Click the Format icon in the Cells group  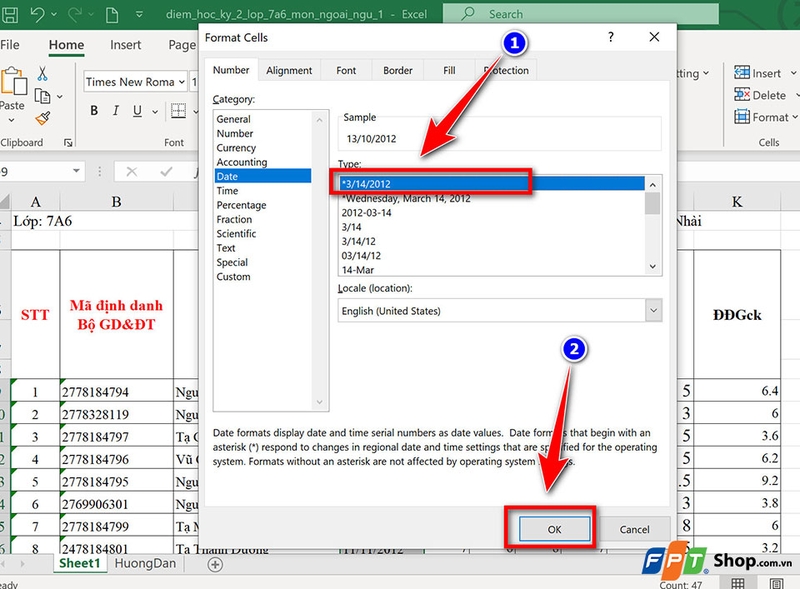coord(741,117)
